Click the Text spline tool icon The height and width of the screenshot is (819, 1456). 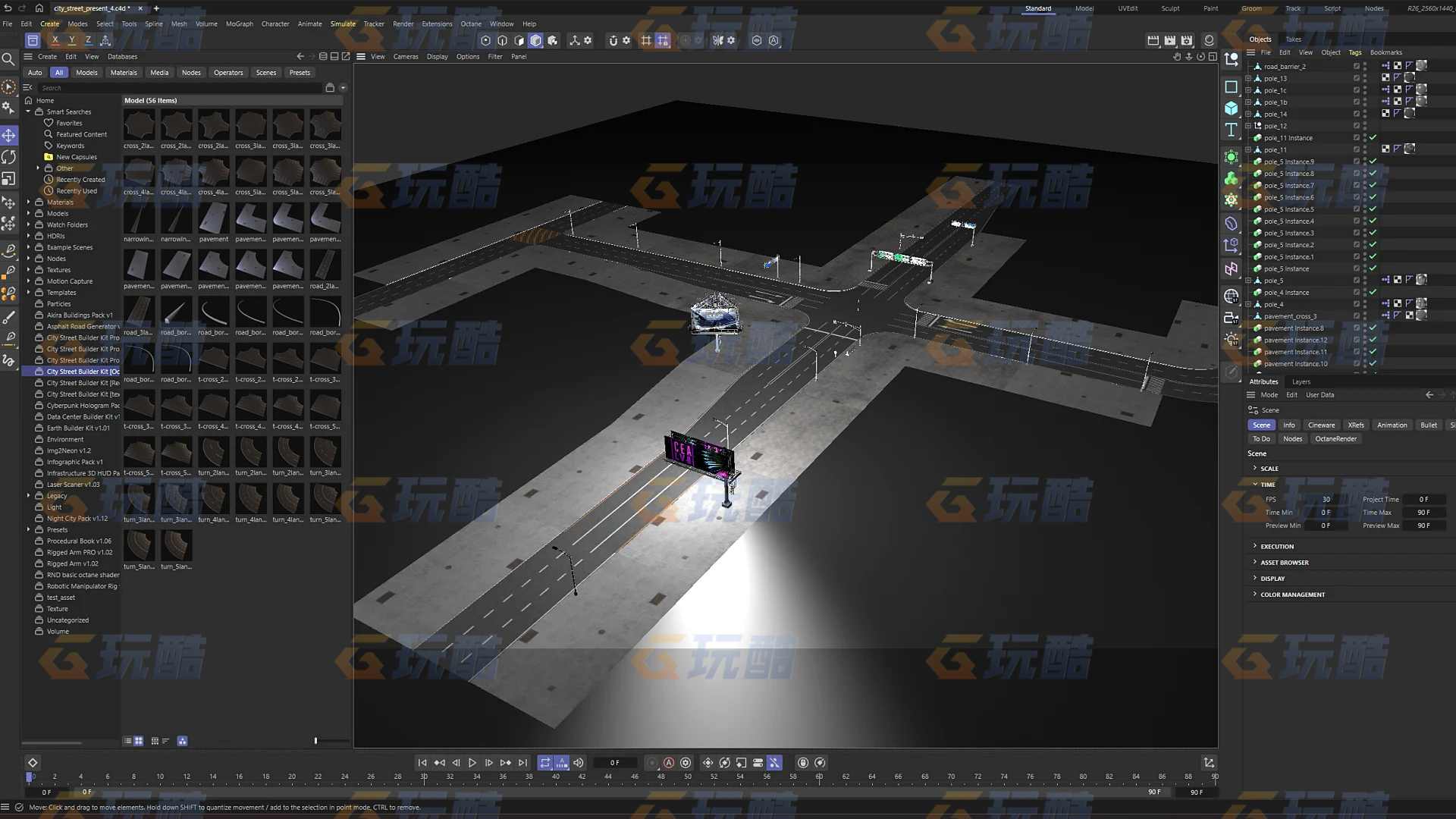pos(1231,130)
